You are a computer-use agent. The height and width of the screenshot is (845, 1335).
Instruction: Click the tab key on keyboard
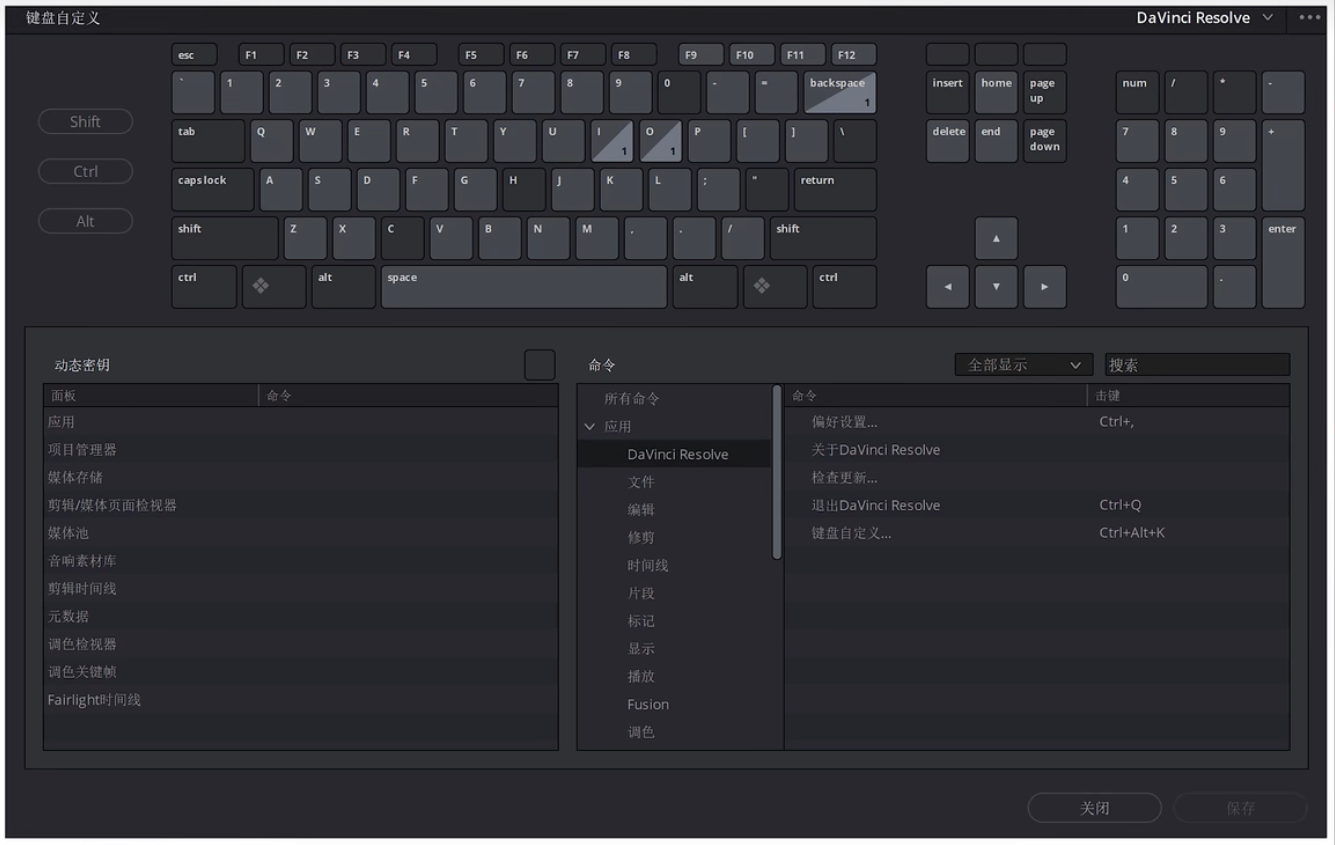tap(208, 141)
